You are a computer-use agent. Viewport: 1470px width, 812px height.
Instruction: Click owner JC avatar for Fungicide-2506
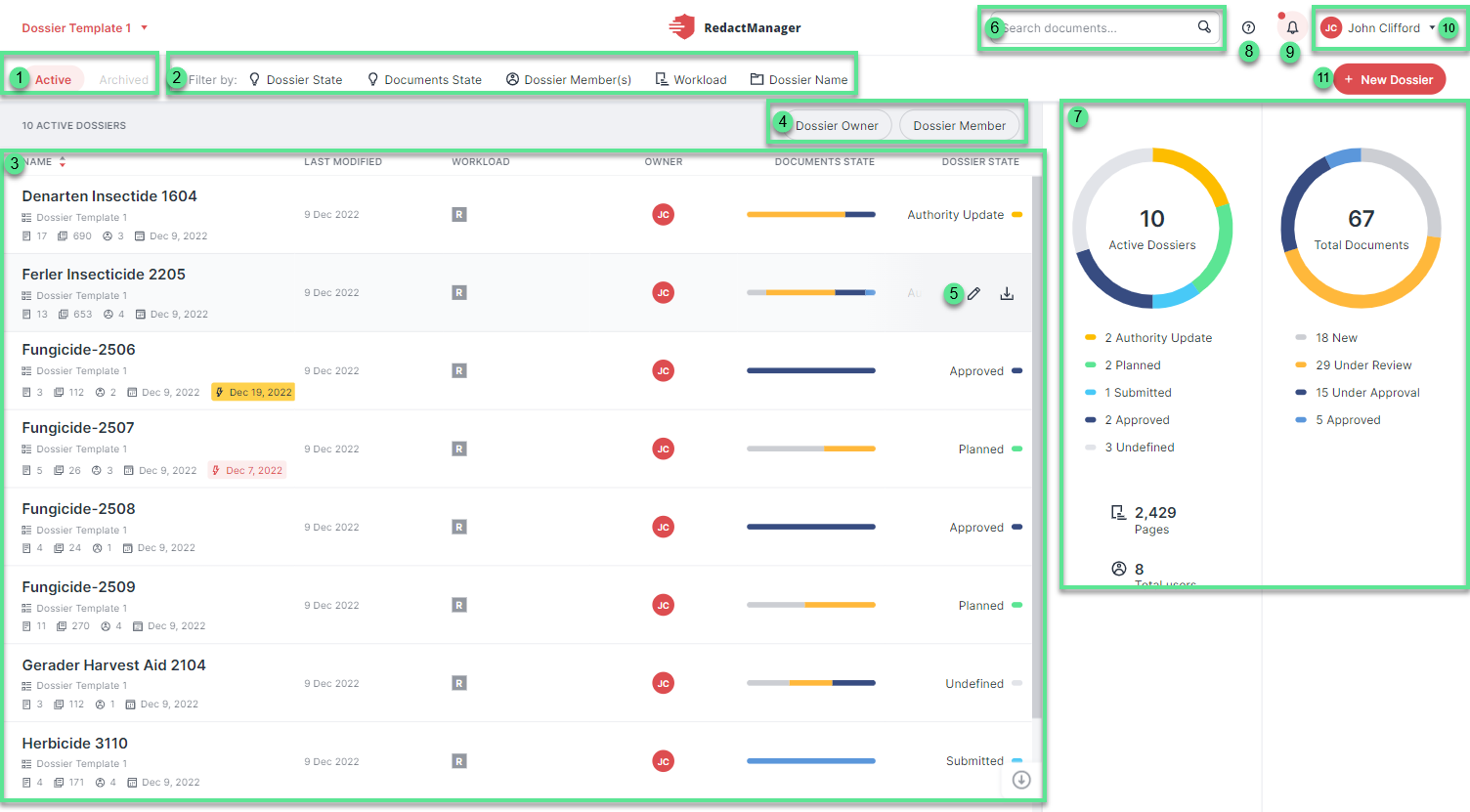point(663,370)
